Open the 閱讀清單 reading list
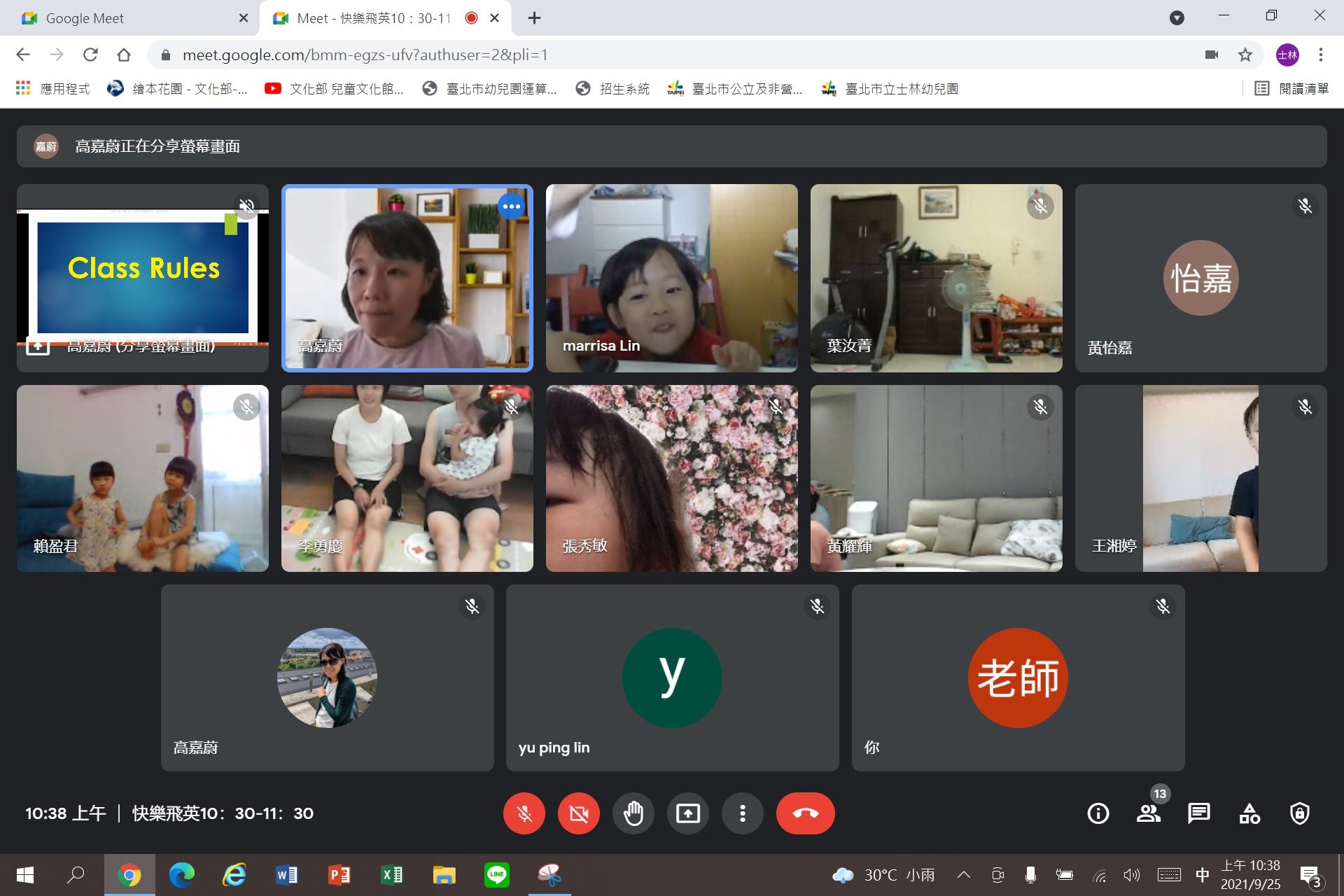1344x896 pixels. (x=1292, y=89)
